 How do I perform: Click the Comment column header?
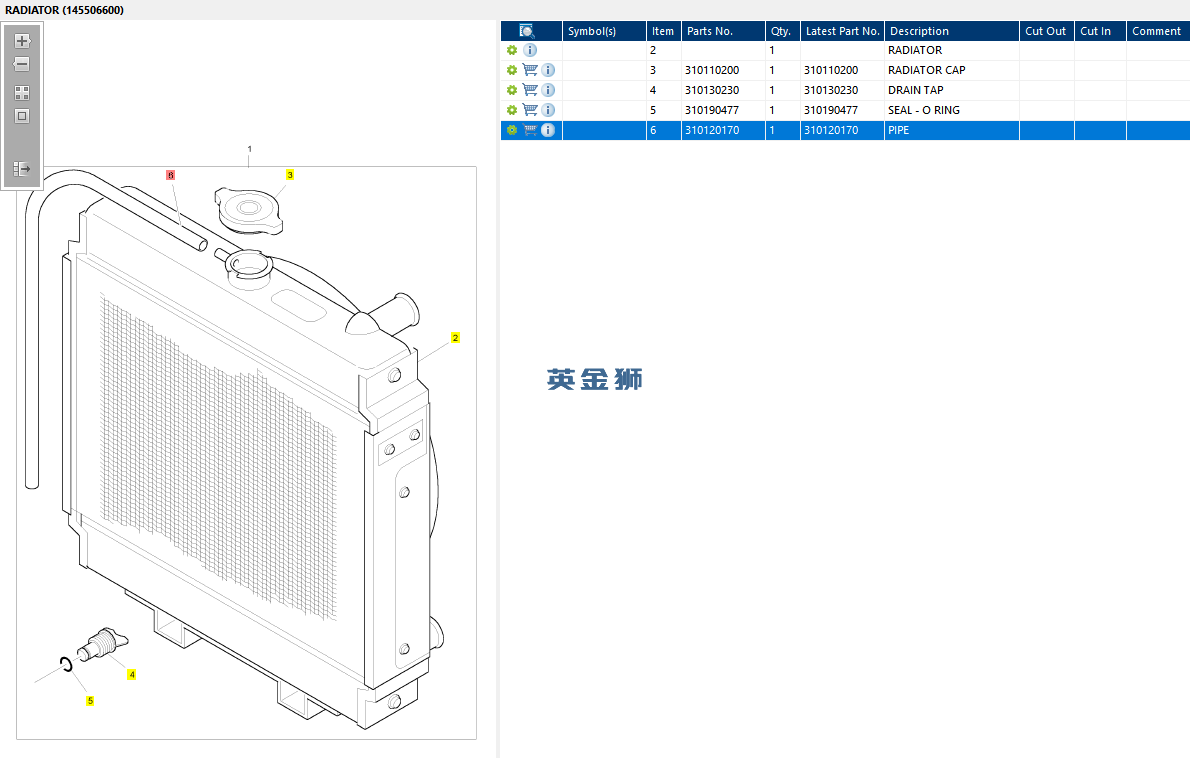click(1158, 31)
